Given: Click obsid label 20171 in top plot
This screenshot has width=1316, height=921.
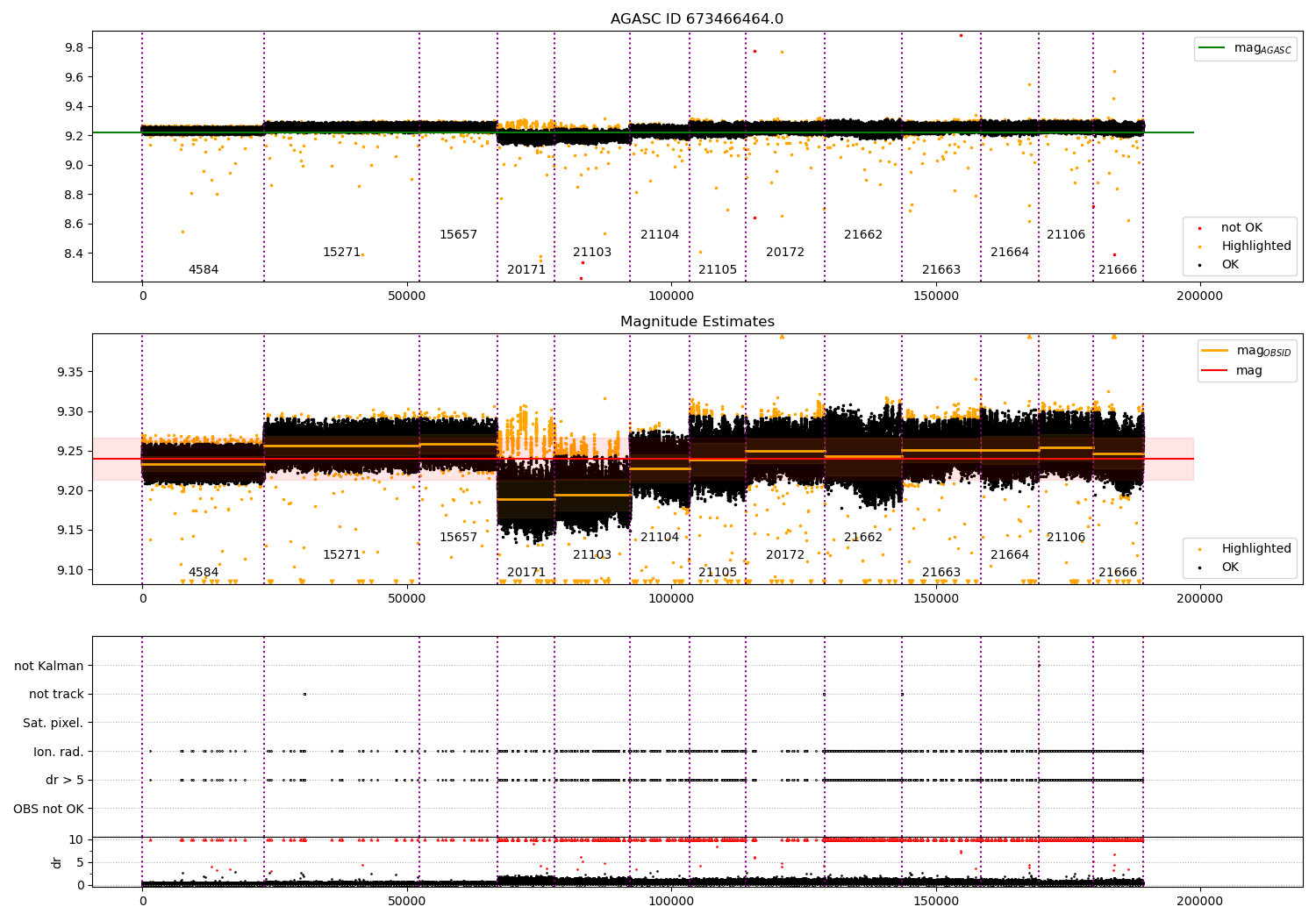Looking at the screenshot, I should (526, 269).
